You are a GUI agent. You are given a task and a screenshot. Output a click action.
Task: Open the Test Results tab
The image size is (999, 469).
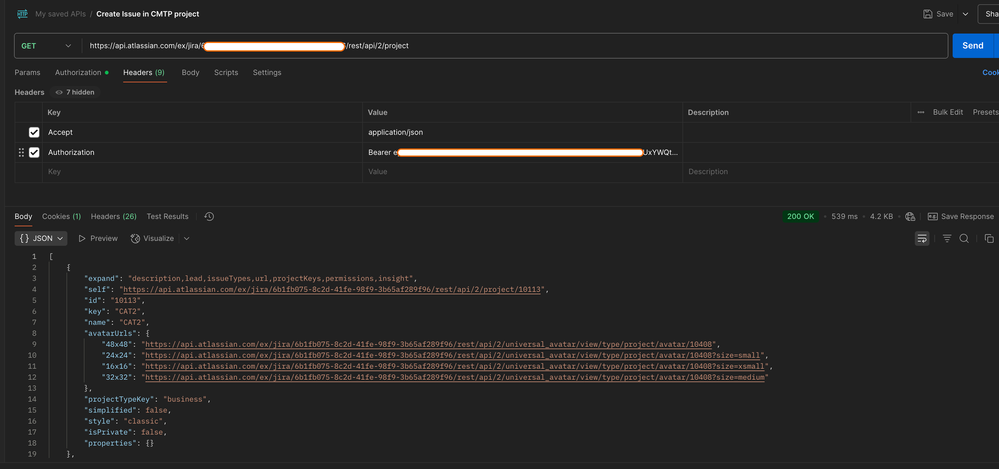(x=168, y=217)
